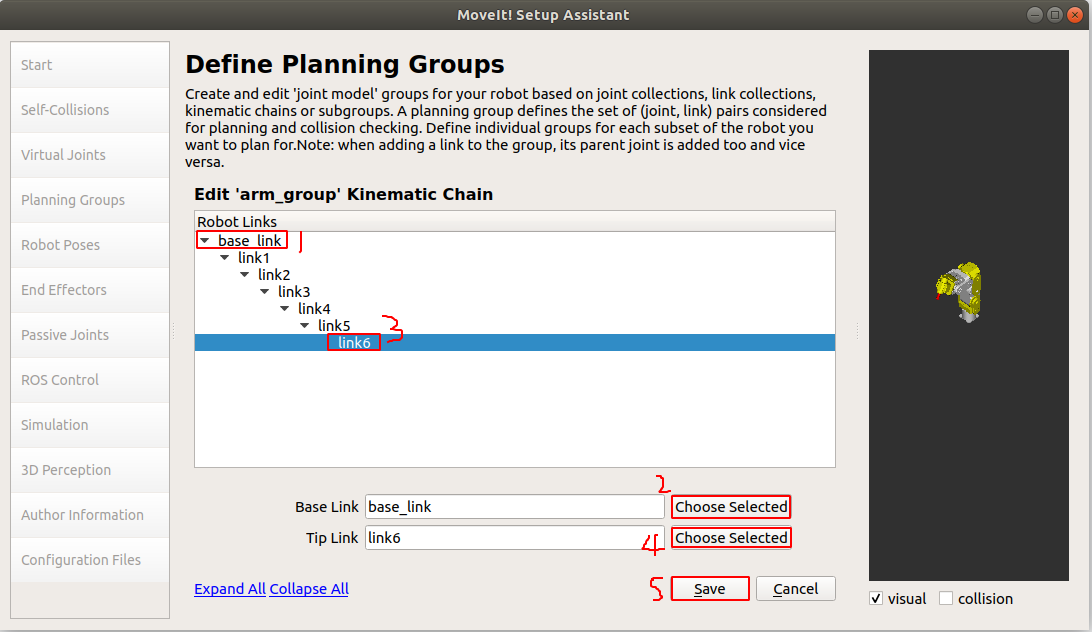Focus the Base Link text field
1092x632 pixels.
(514, 507)
